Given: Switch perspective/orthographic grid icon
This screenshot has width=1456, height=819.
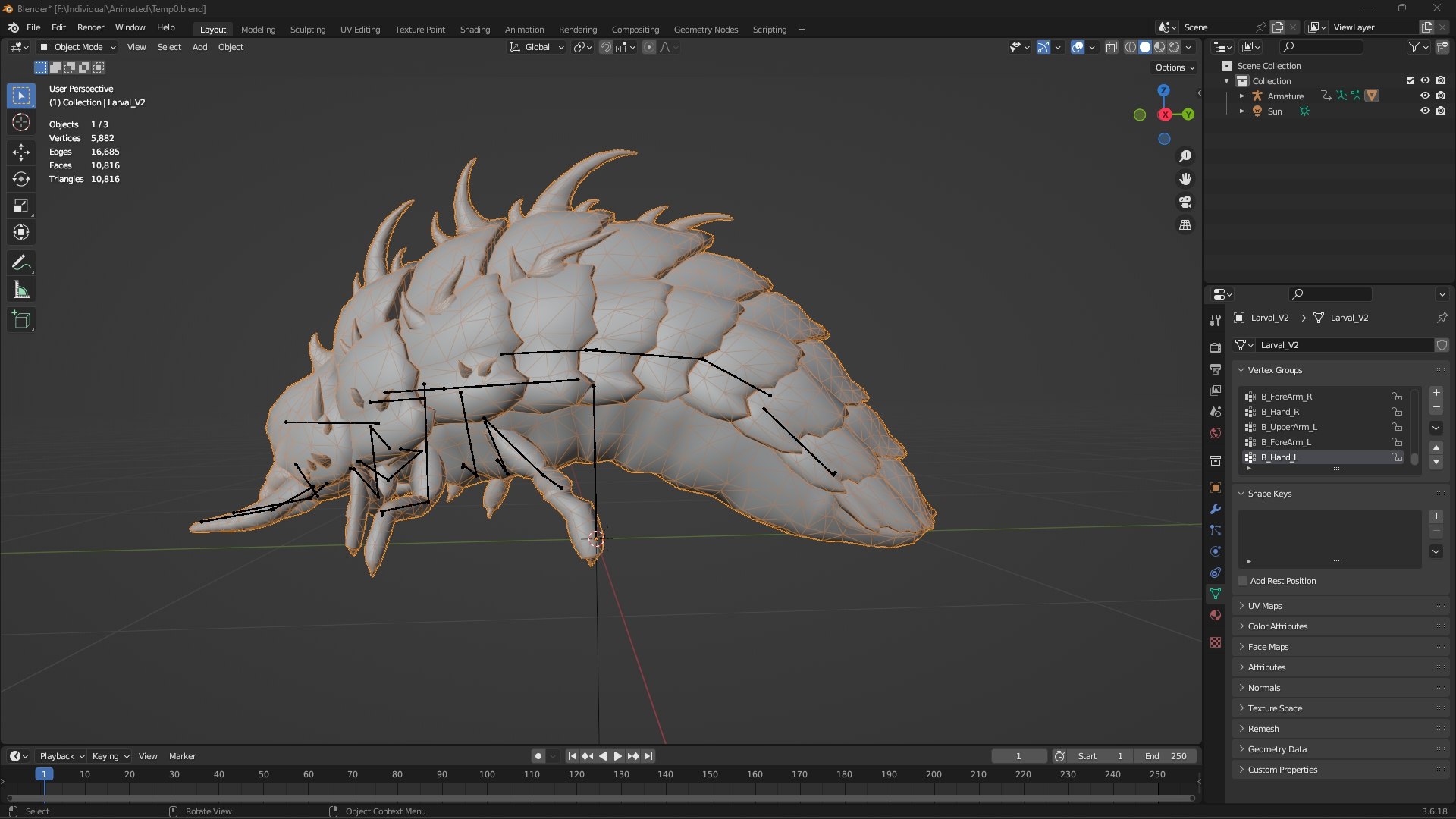Looking at the screenshot, I should point(1185,225).
